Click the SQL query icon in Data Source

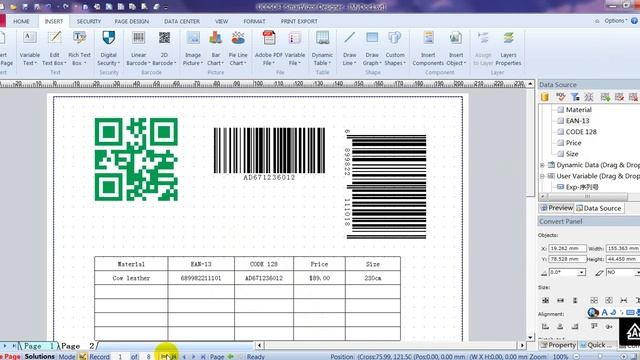tap(560, 97)
